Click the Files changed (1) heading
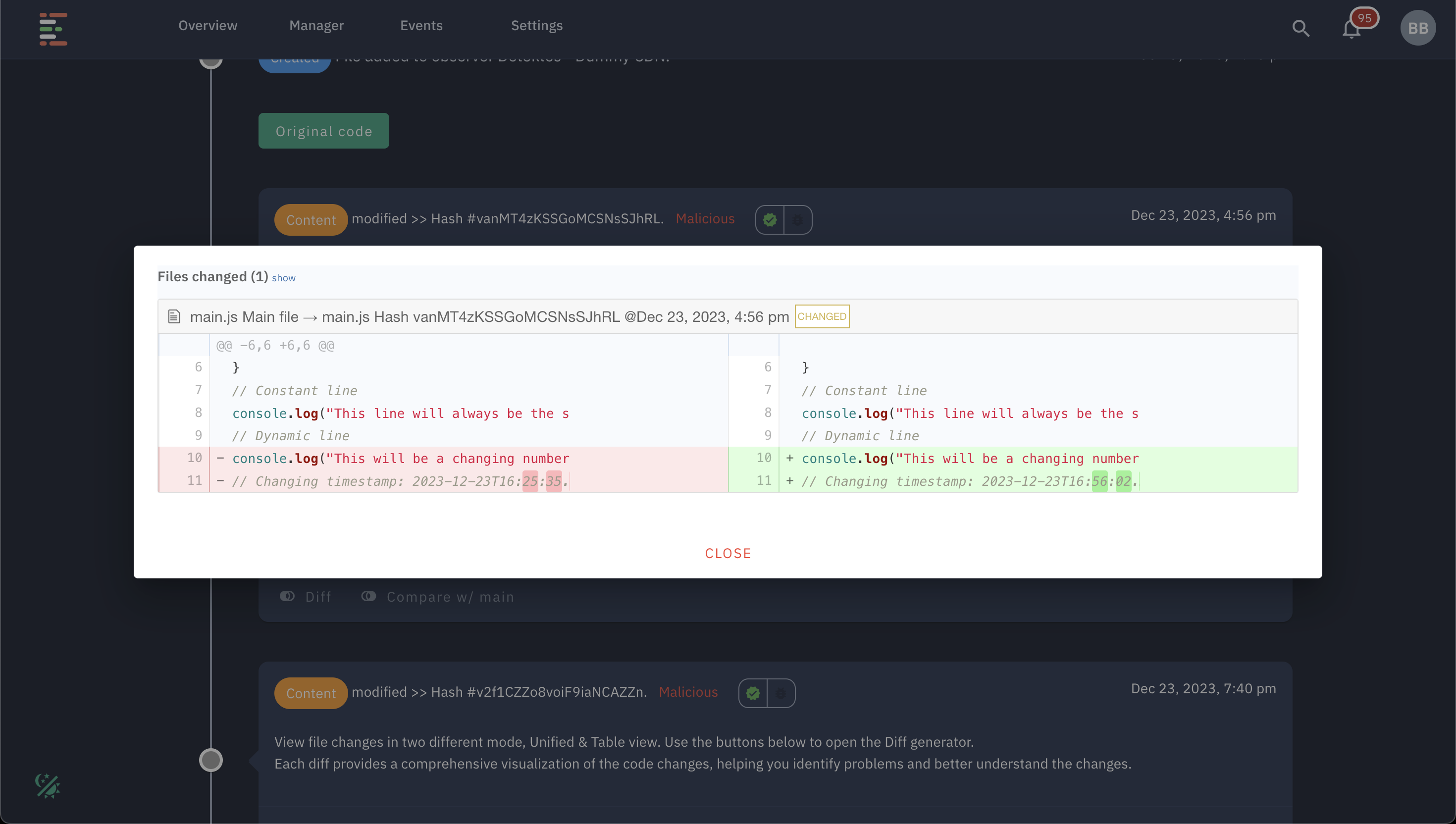This screenshot has width=1456, height=824. point(213,276)
